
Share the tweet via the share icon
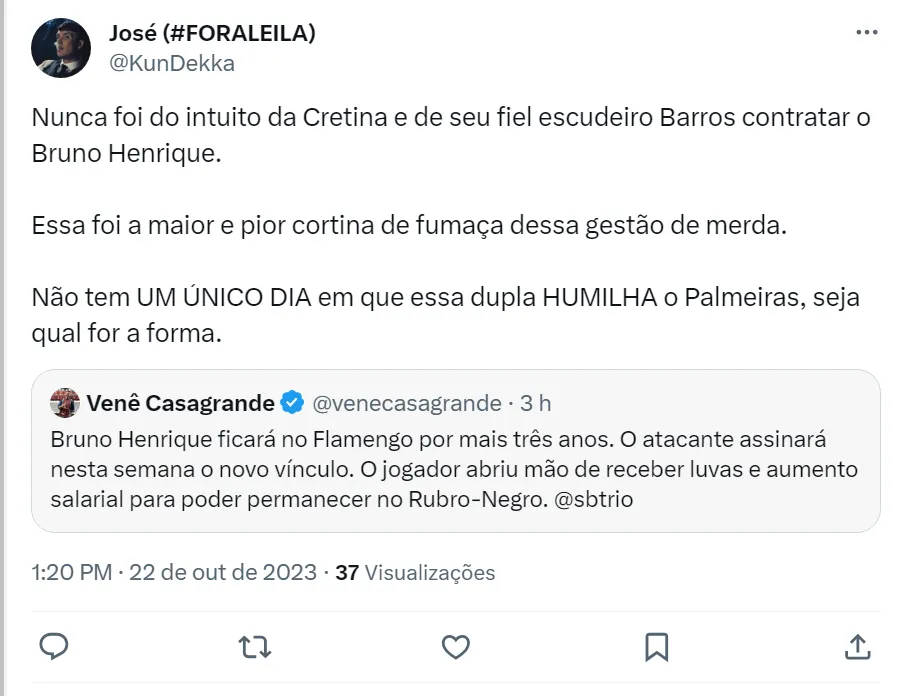click(857, 646)
